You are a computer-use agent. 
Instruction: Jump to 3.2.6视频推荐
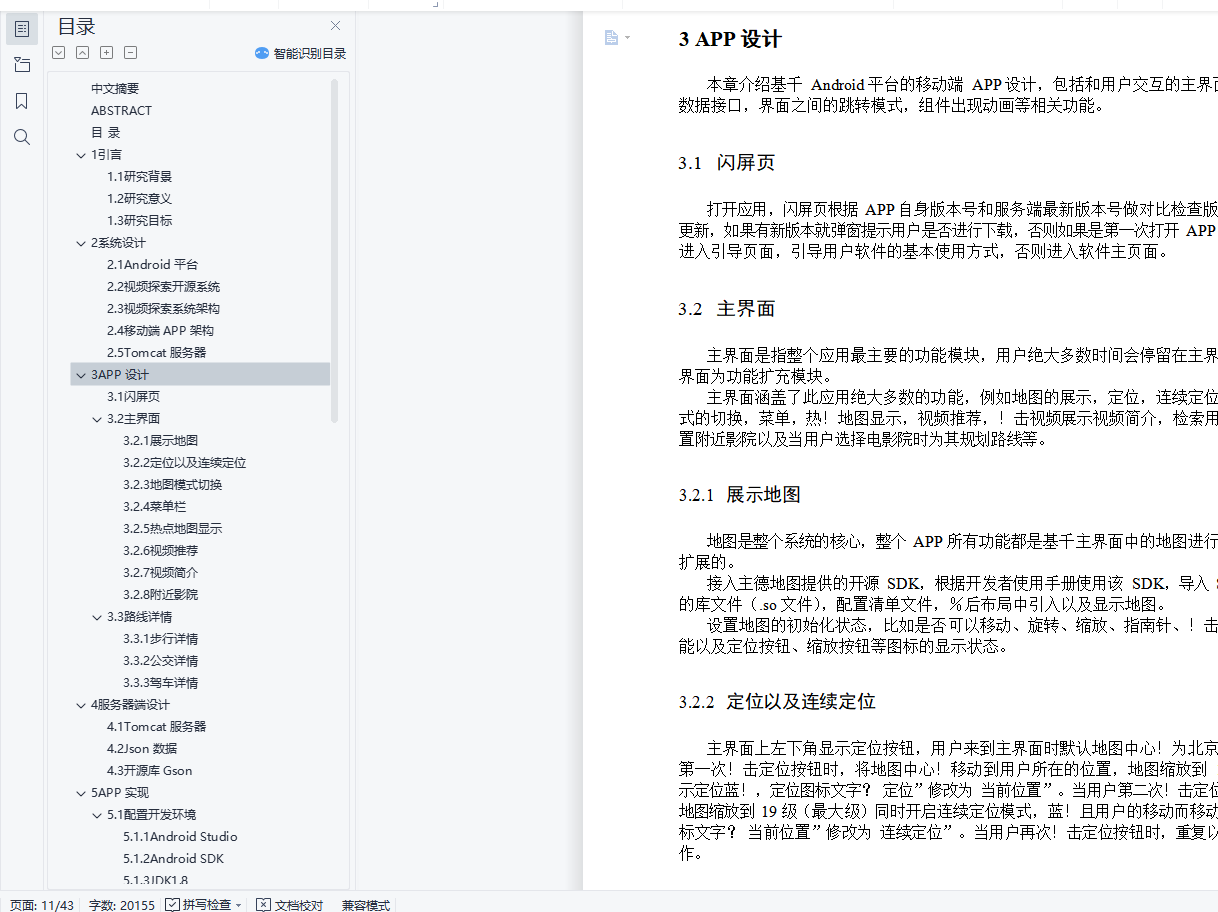point(160,550)
